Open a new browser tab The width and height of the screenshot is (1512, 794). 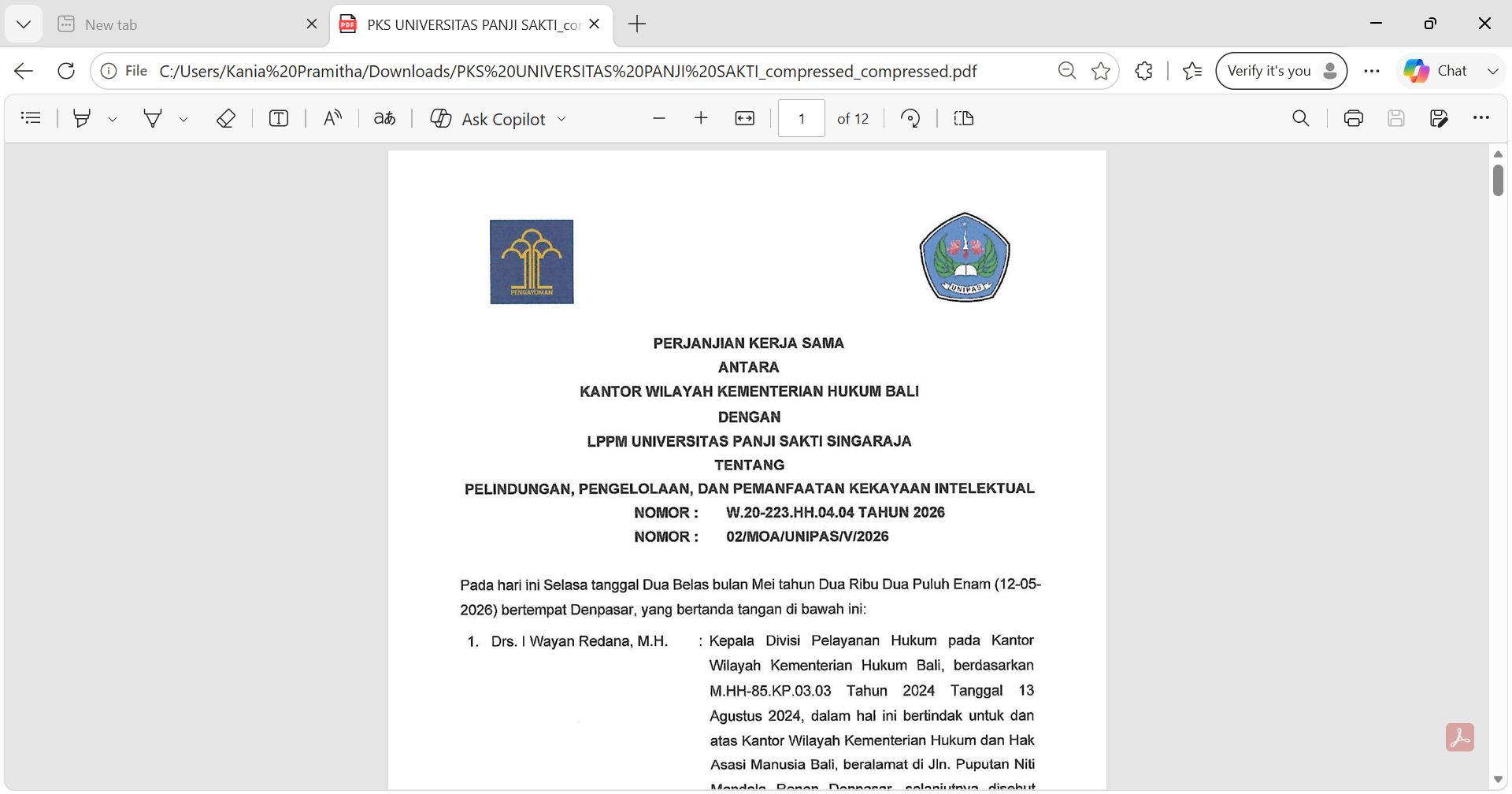(x=637, y=24)
